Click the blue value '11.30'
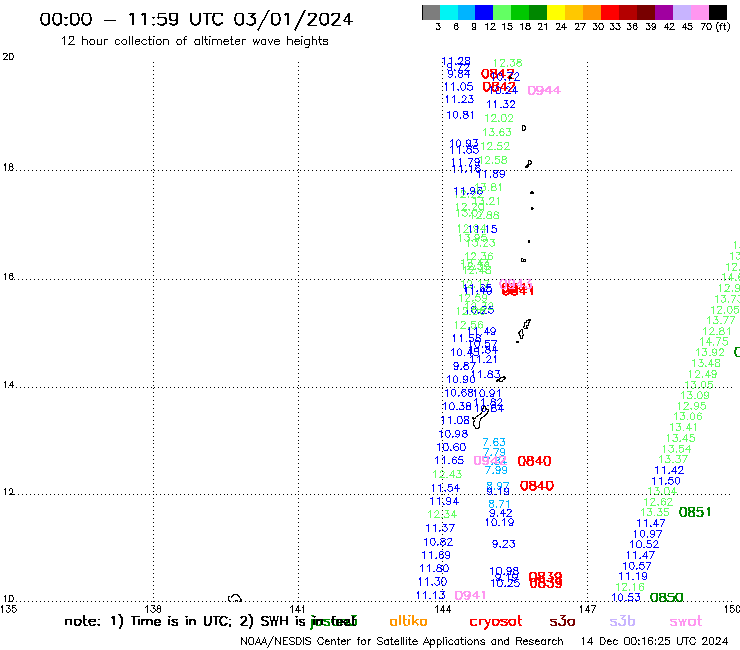Viewport: 740px width, 650px height. (x=432, y=582)
